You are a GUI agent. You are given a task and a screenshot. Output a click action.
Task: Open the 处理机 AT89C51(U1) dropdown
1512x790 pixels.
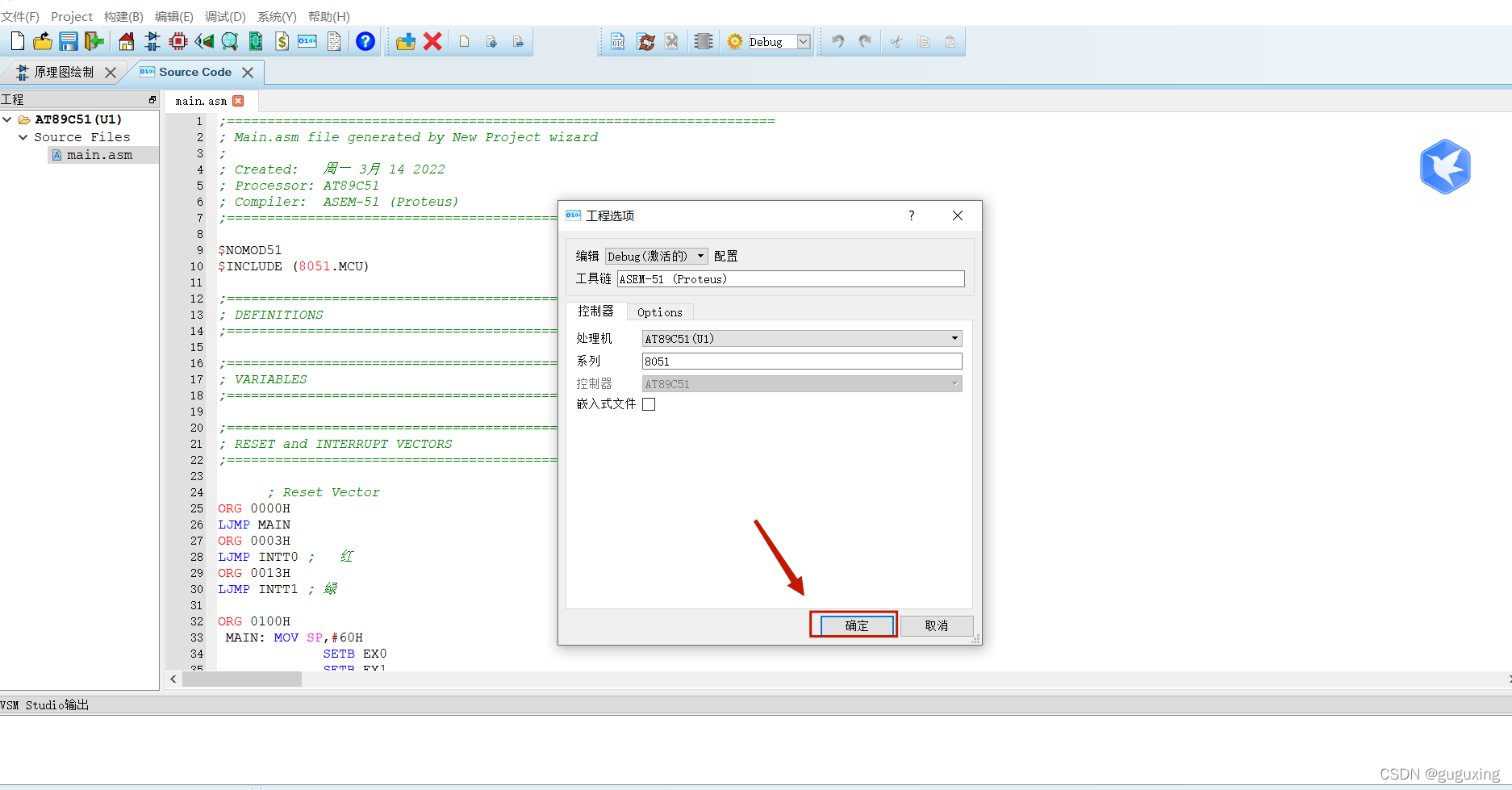(x=802, y=338)
